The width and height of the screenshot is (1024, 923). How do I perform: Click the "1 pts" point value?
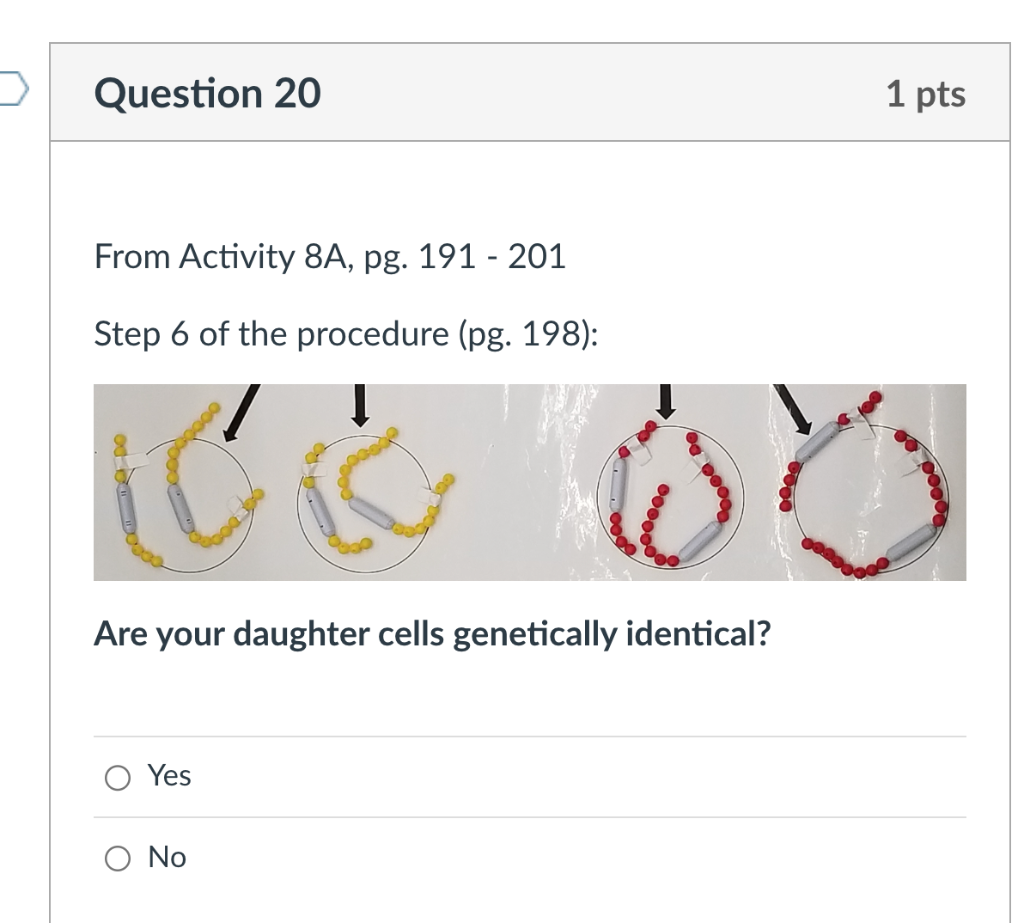(x=925, y=94)
